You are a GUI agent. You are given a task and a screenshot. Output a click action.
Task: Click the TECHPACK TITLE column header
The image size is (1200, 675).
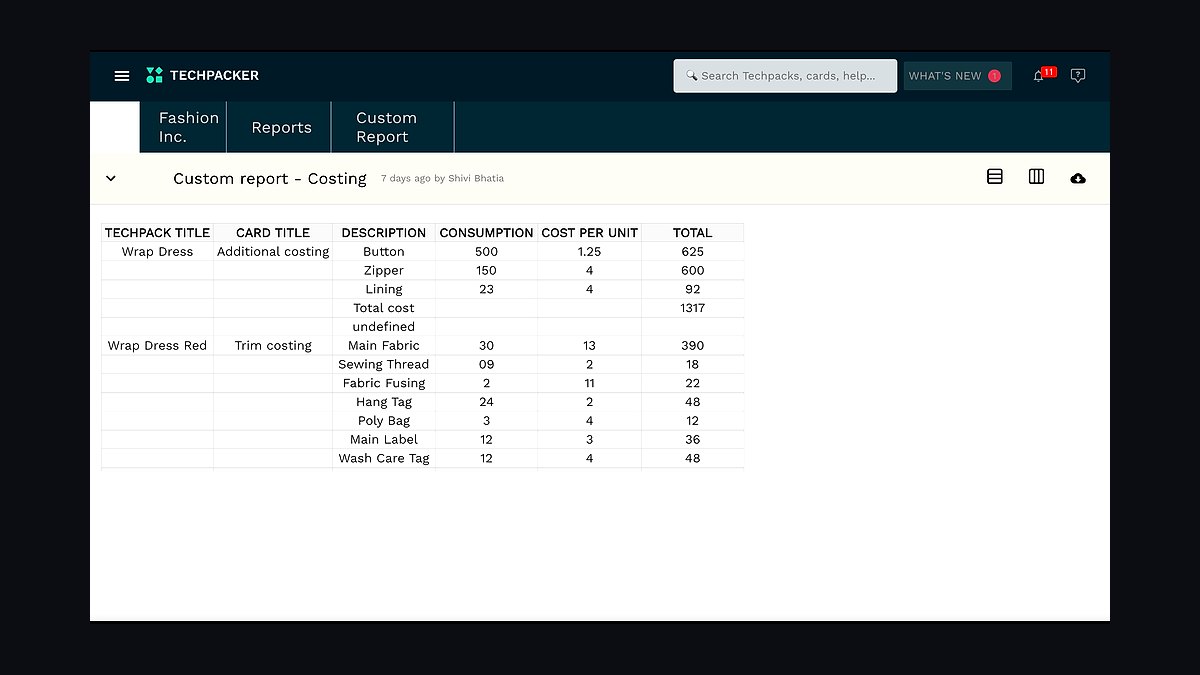157,233
